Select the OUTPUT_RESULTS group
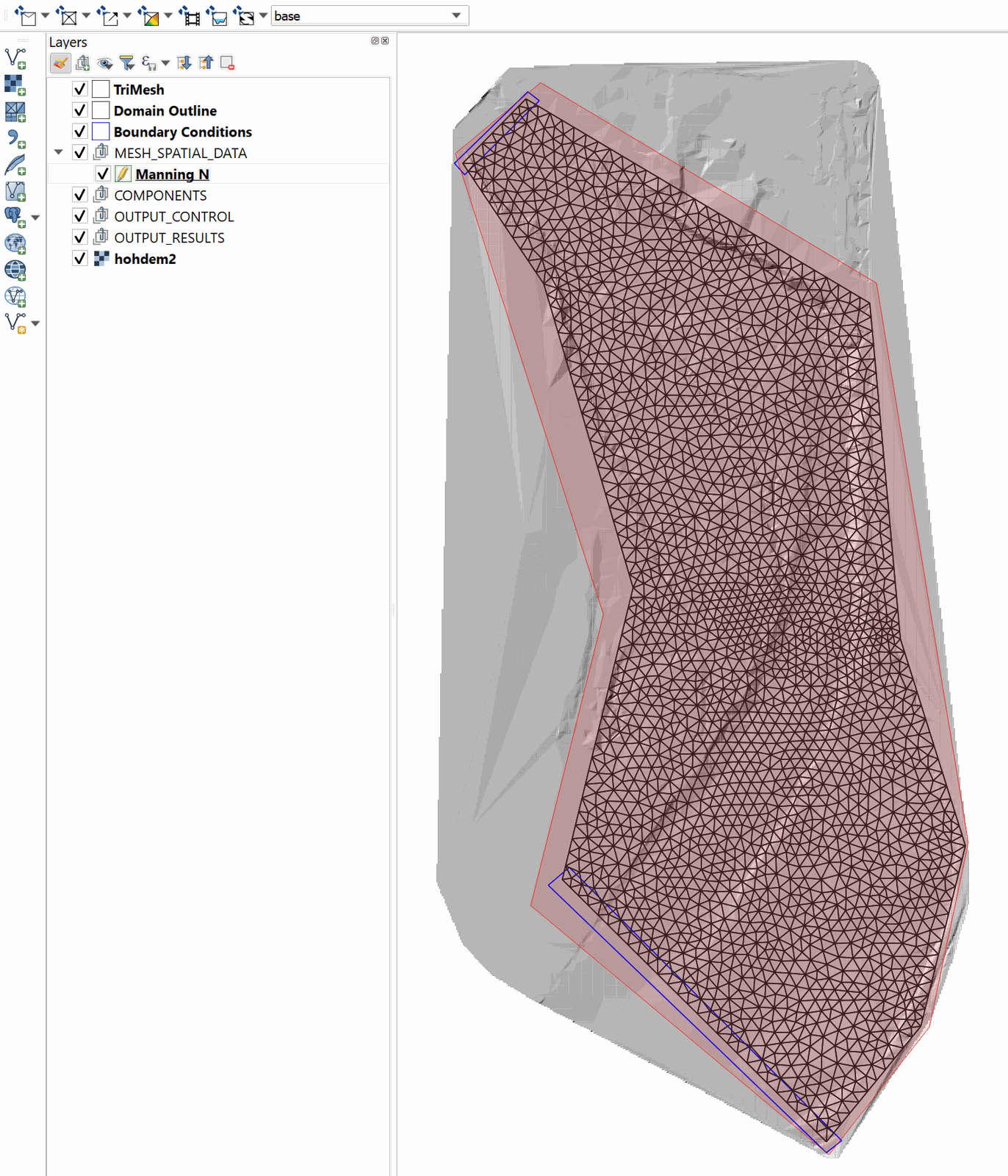 [x=169, y=237]
